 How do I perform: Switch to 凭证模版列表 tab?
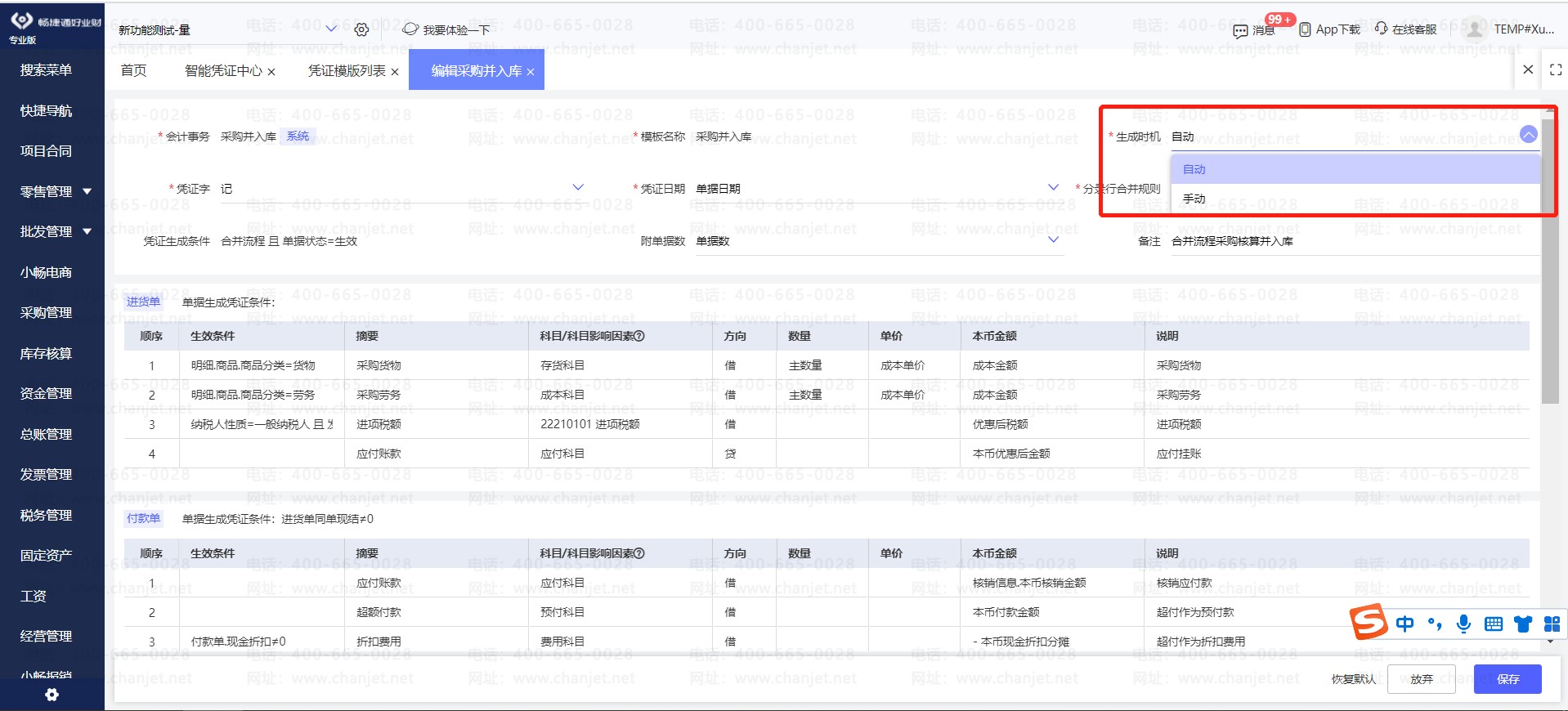coord(347,70)
